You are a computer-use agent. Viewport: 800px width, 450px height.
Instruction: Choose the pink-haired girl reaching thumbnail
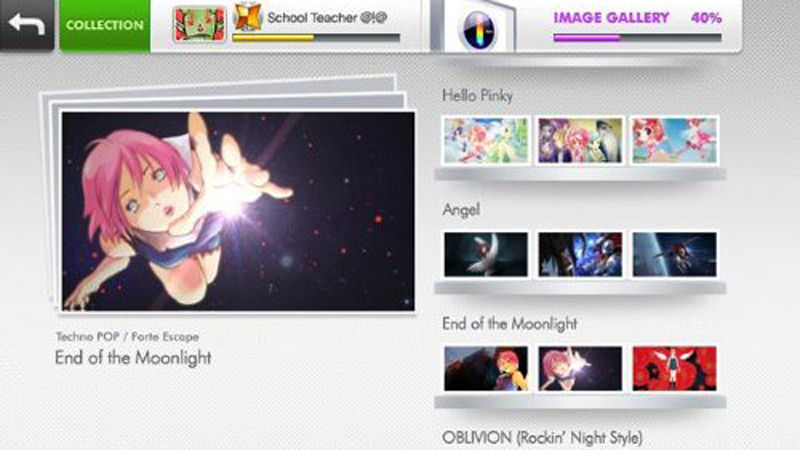[580, 368]
